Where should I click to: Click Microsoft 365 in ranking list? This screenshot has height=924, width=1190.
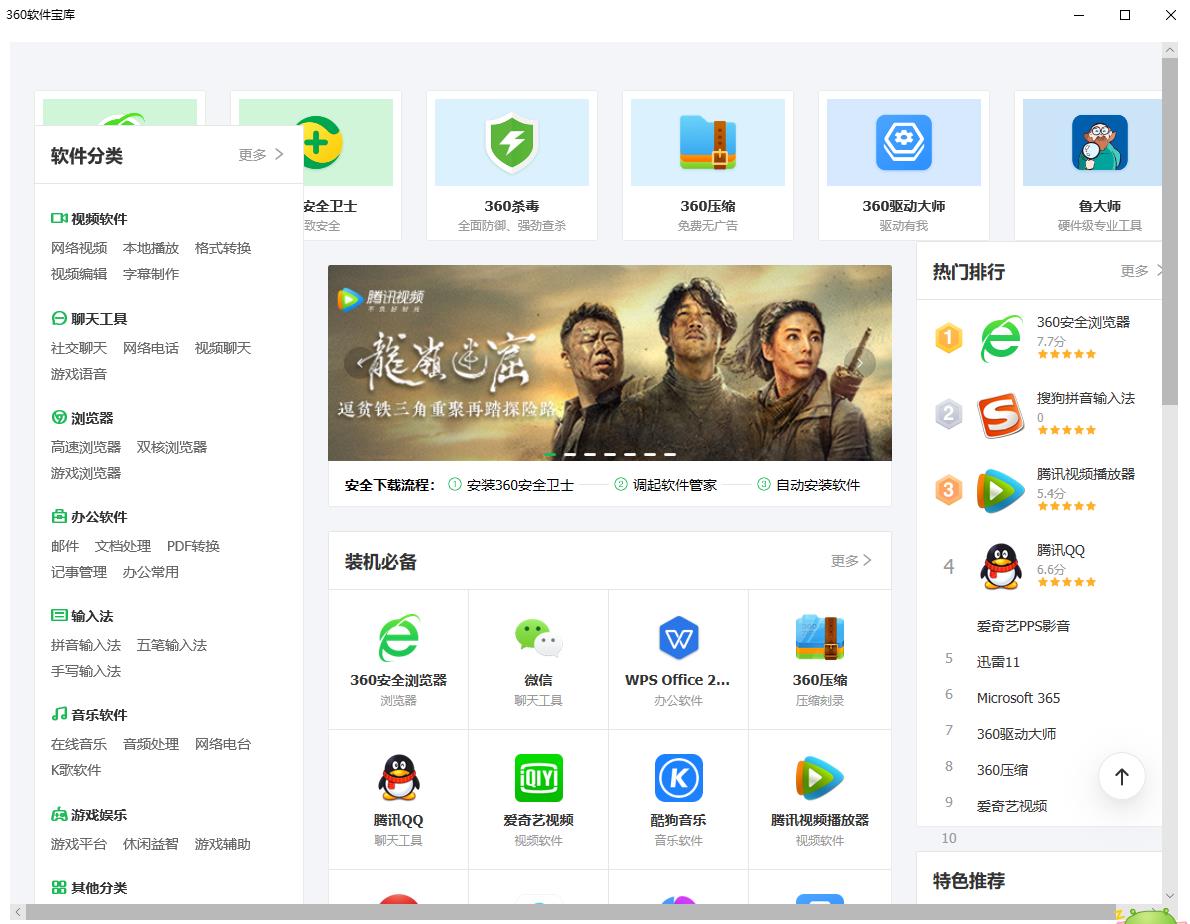tap(1018, 698)
